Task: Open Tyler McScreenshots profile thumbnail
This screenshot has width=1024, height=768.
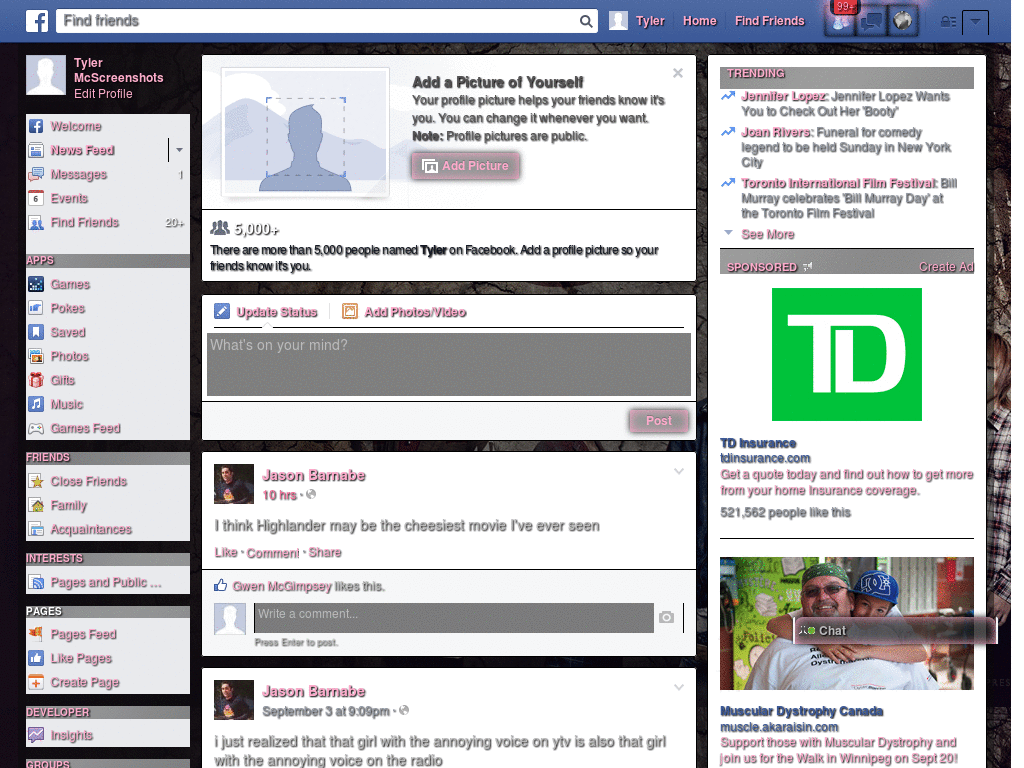Action: tap(46, 75)
